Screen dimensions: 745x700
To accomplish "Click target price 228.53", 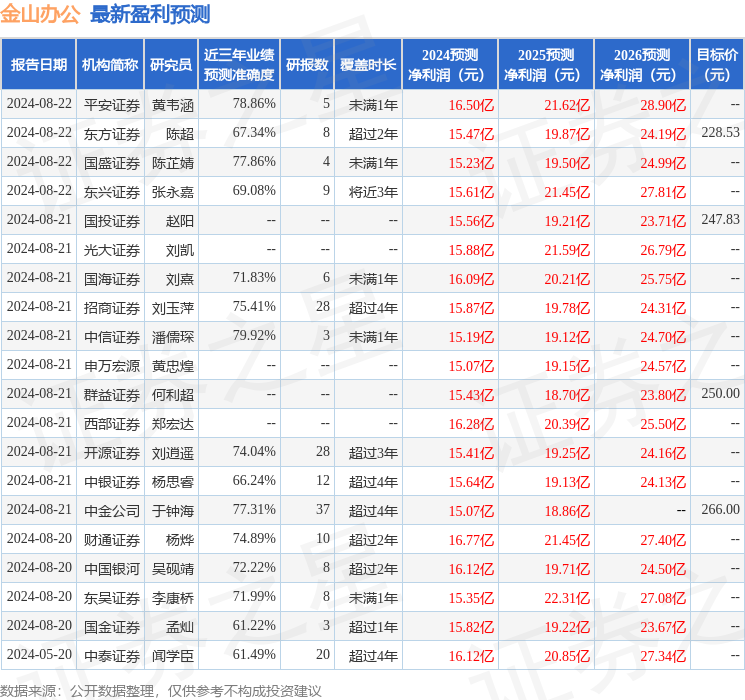I will [720, 132].
